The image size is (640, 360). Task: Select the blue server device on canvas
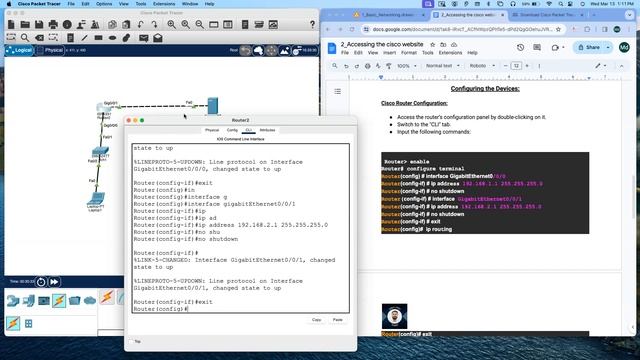tap(213, 106)
